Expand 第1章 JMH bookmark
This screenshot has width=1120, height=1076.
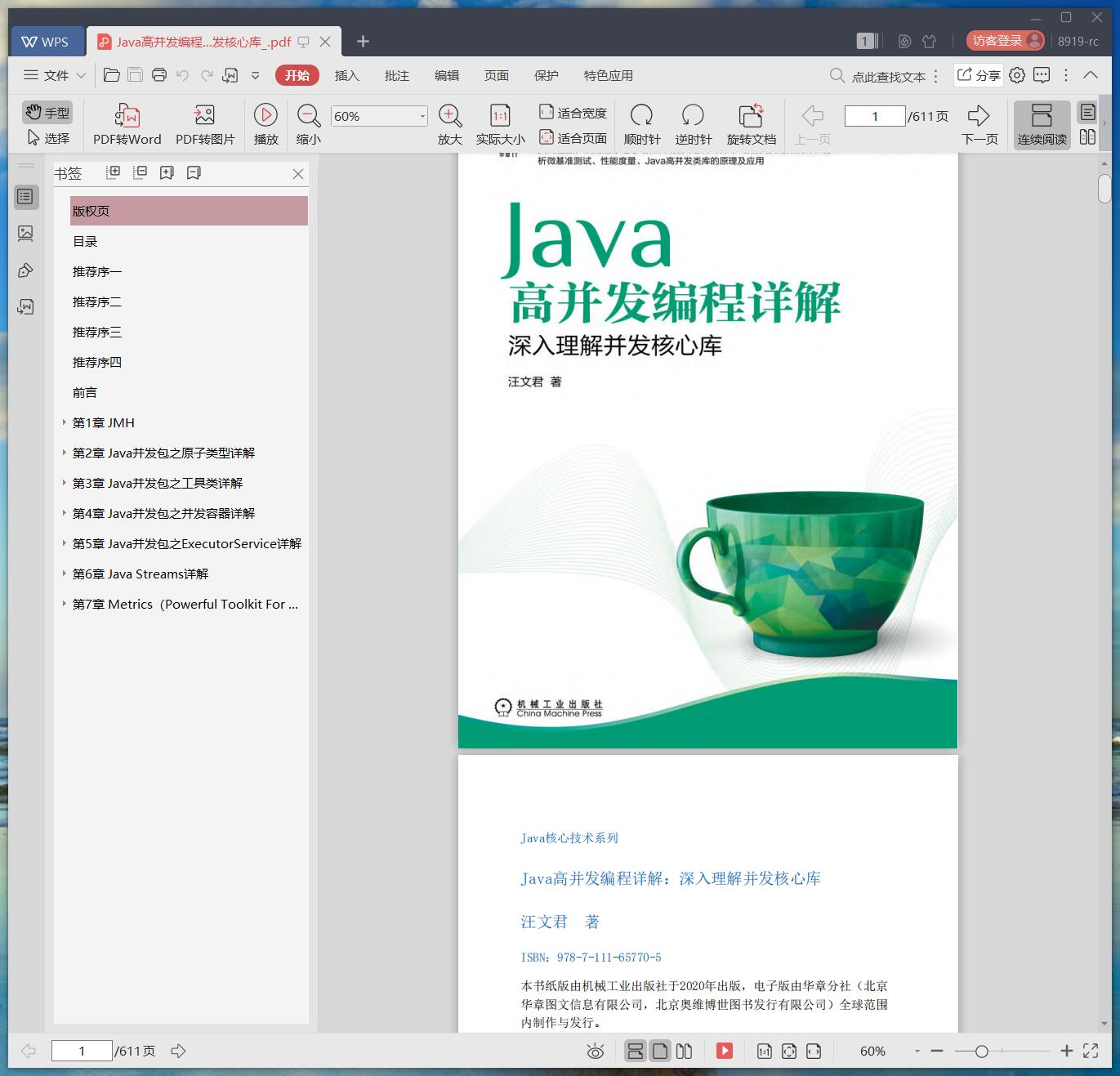point(64,422)
